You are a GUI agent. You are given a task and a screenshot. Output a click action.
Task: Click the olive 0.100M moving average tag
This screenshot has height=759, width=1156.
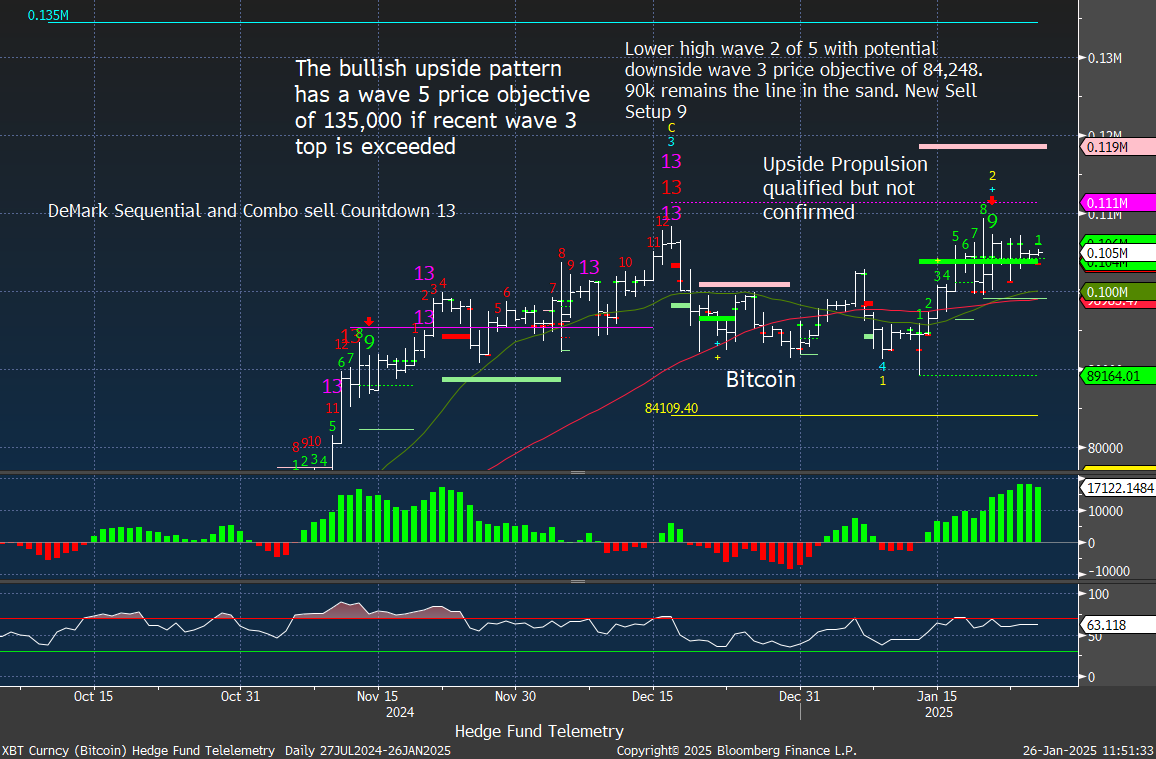tap(1118, 292)
